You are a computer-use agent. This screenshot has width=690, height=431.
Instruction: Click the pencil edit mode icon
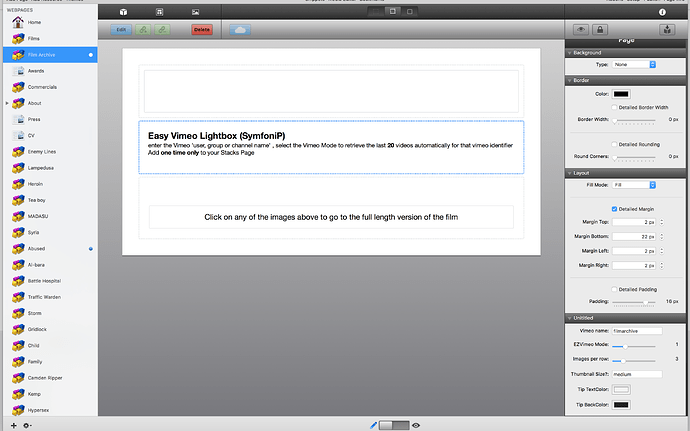point(373,425)
